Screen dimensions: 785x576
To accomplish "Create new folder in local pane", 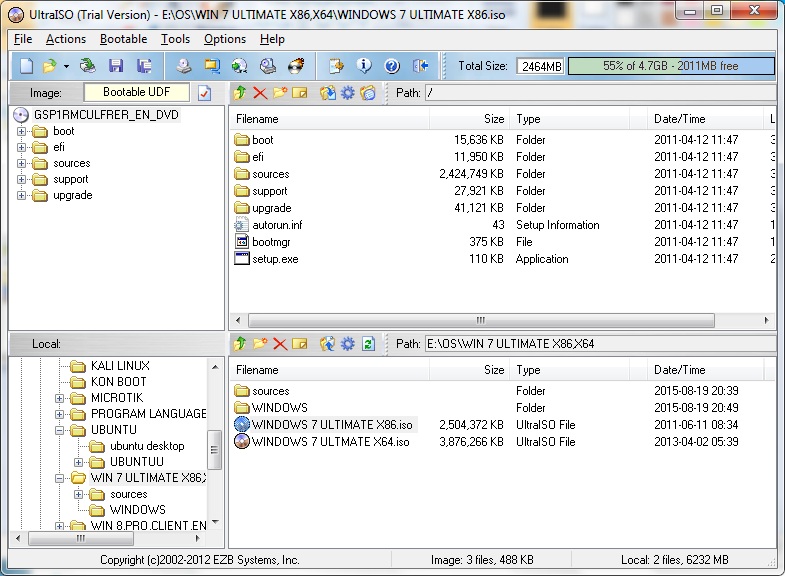I will 260,344.
